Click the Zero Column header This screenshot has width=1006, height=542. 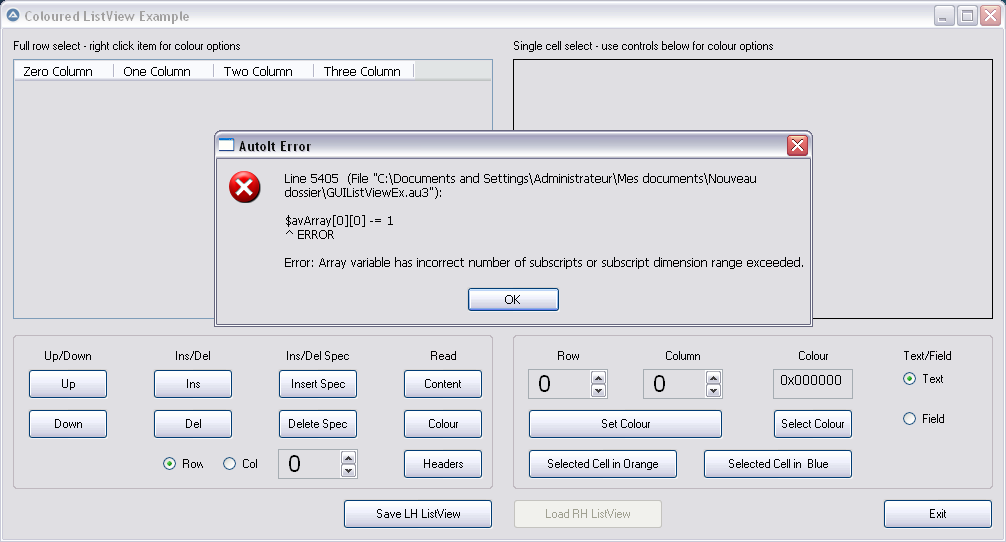pyautogui.click(x=64, y=71)
